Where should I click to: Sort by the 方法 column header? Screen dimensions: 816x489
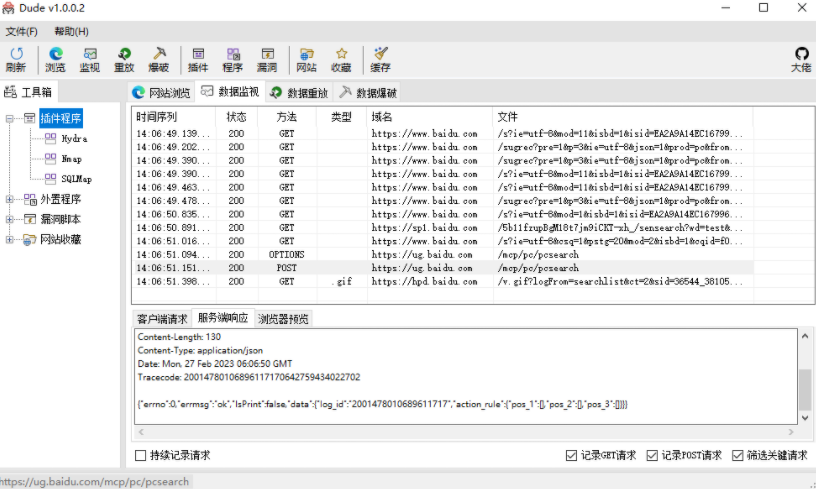[287, 117]
